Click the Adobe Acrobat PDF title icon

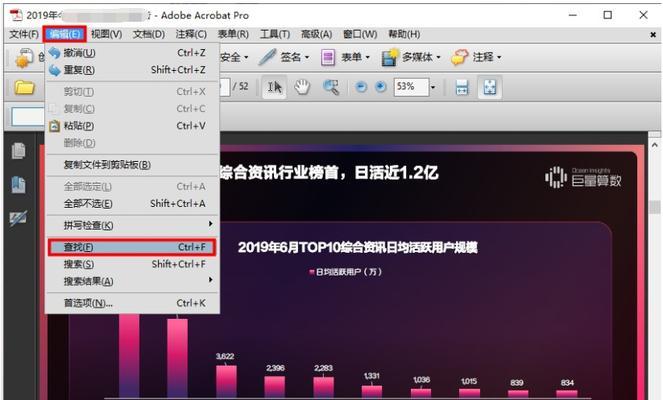tap(16, 15)
